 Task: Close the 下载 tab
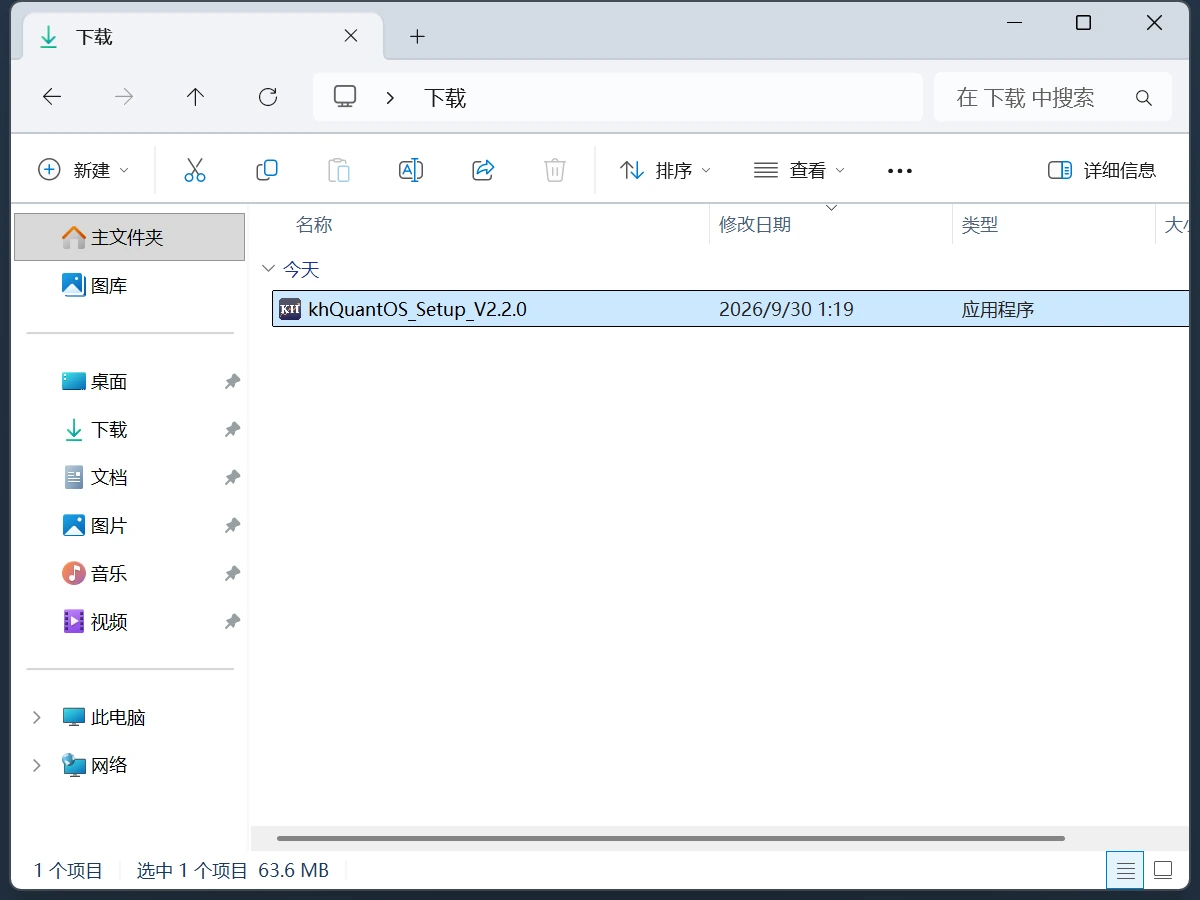coord(351,36)
